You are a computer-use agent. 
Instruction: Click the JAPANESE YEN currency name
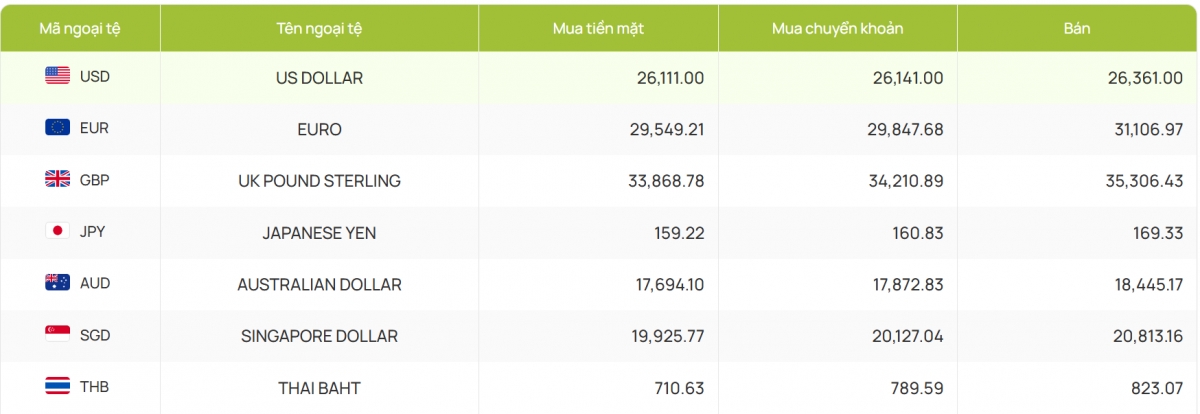point(319,233)
